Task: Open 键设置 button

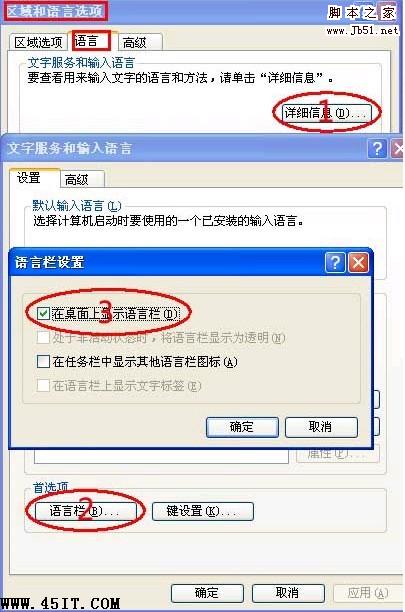Action: [x=202, y=511]
